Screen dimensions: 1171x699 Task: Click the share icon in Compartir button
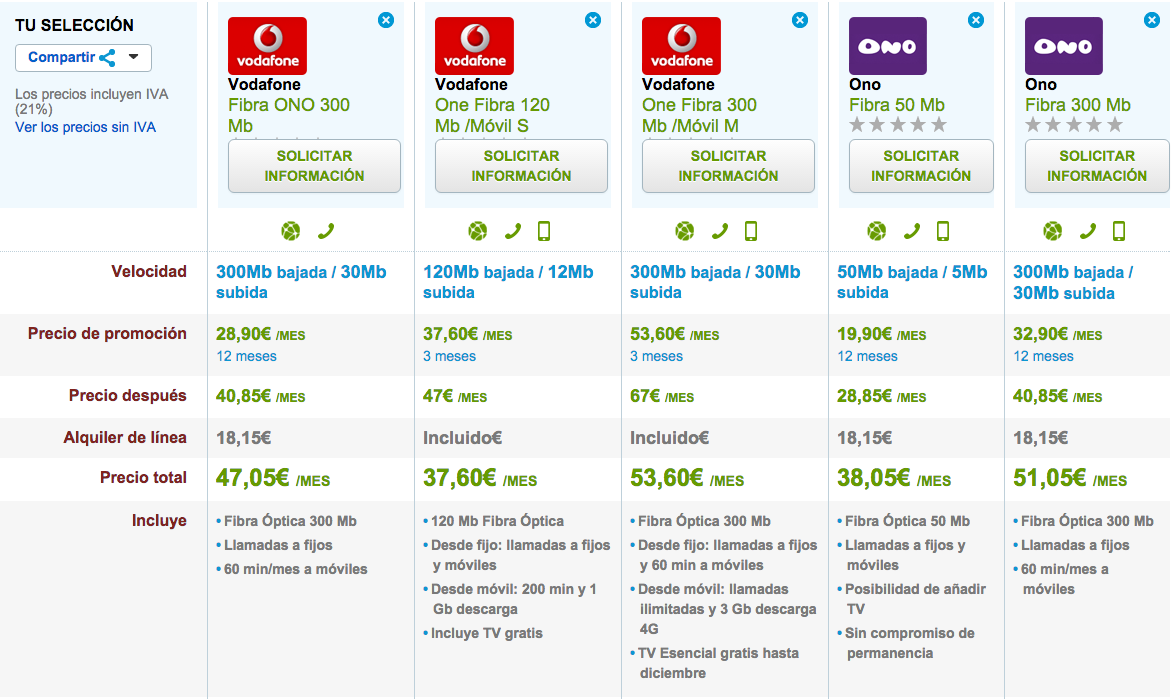(107, 57)
